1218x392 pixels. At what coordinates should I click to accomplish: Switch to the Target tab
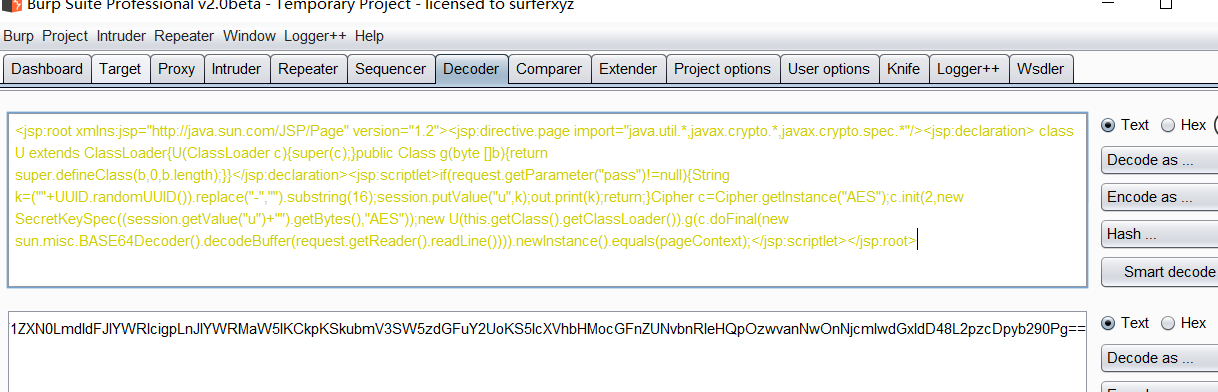click(120, 69)
